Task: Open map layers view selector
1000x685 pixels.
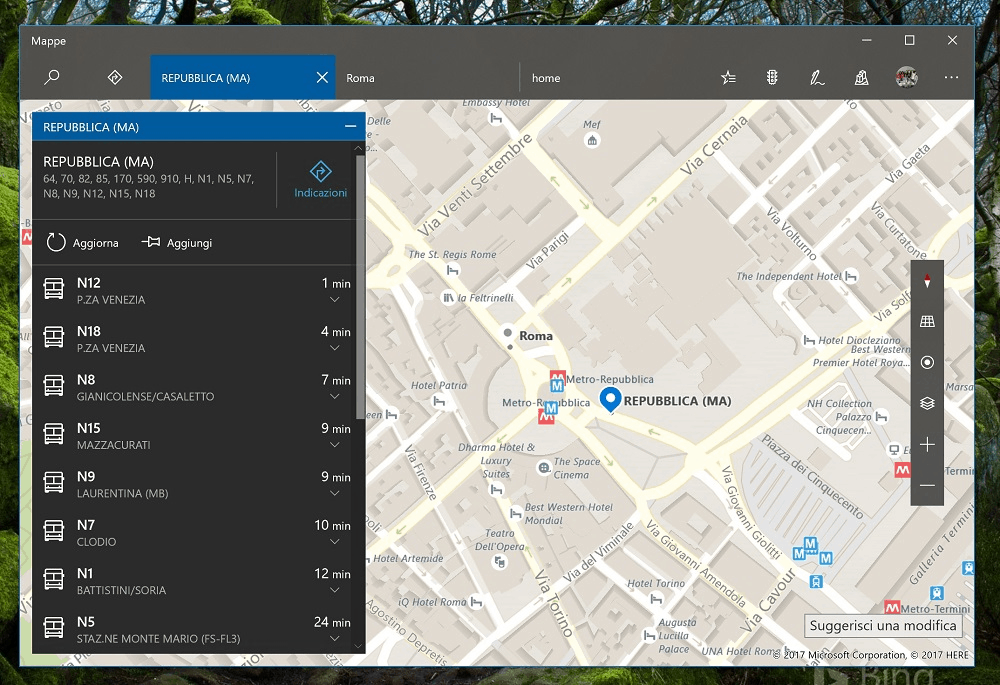Action: (927, 403)
